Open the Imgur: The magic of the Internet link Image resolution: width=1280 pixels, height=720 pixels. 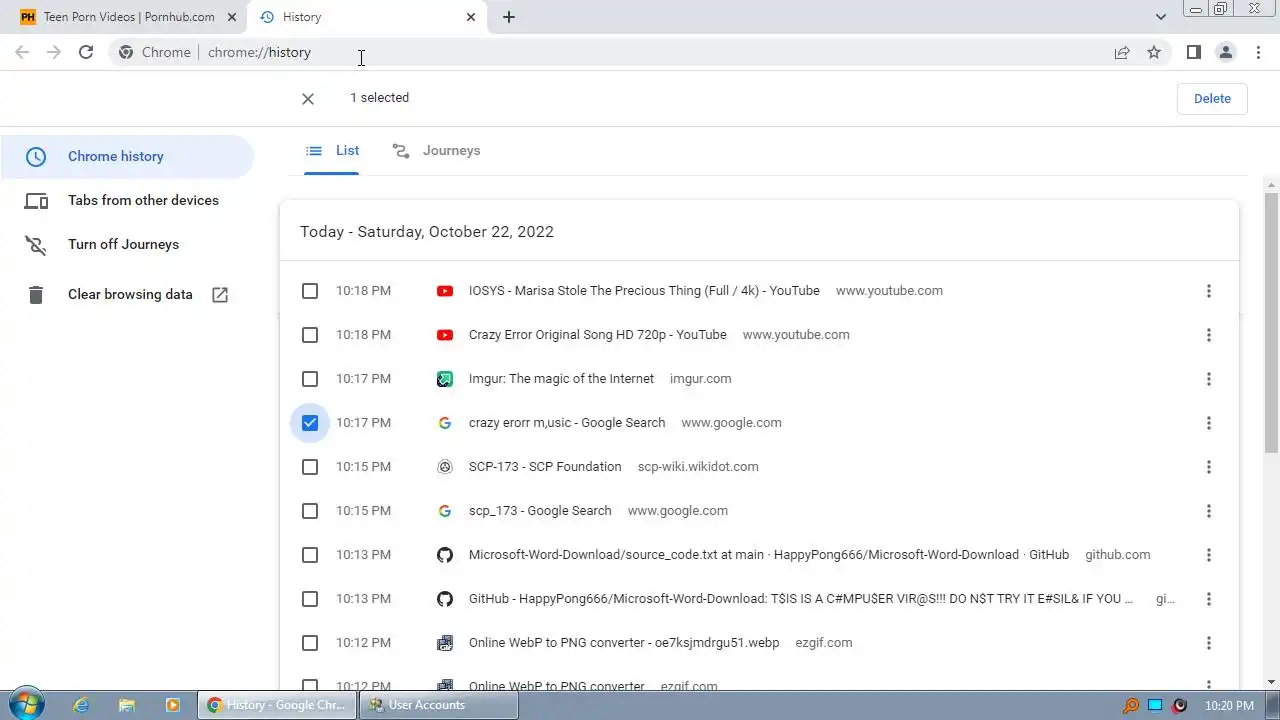[561, 379]
